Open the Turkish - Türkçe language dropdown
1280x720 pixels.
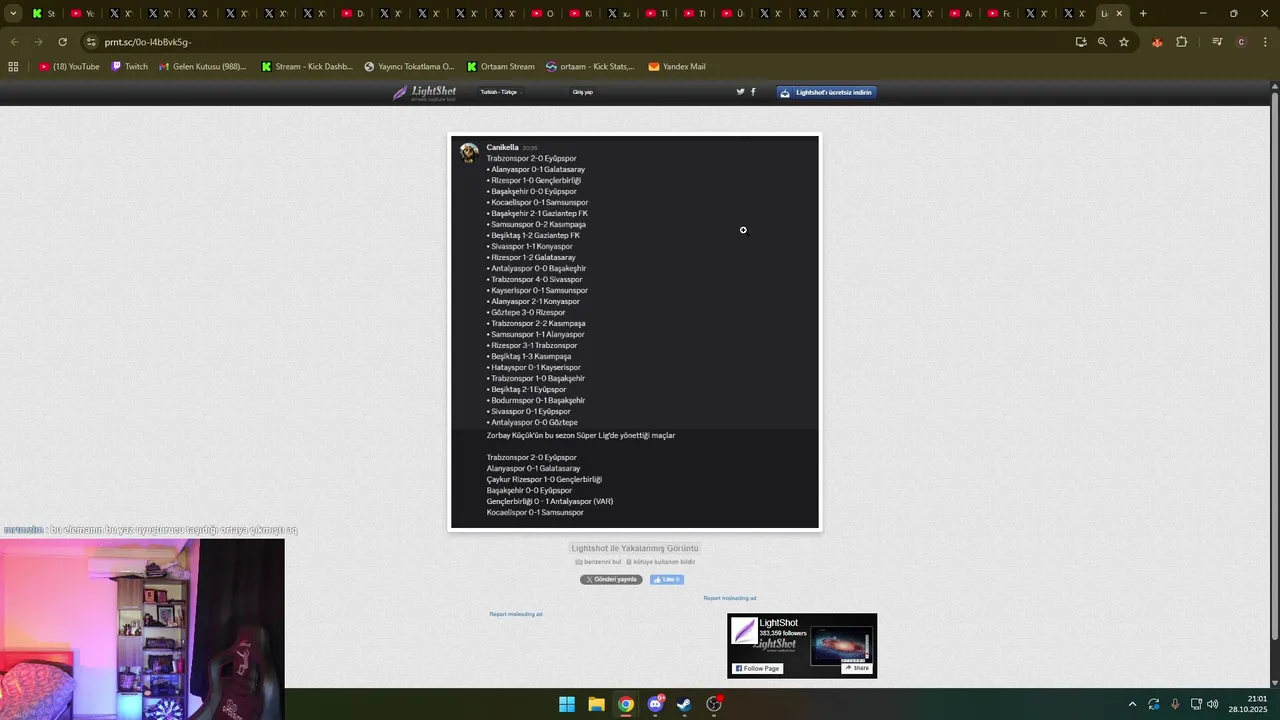[501, 92]
